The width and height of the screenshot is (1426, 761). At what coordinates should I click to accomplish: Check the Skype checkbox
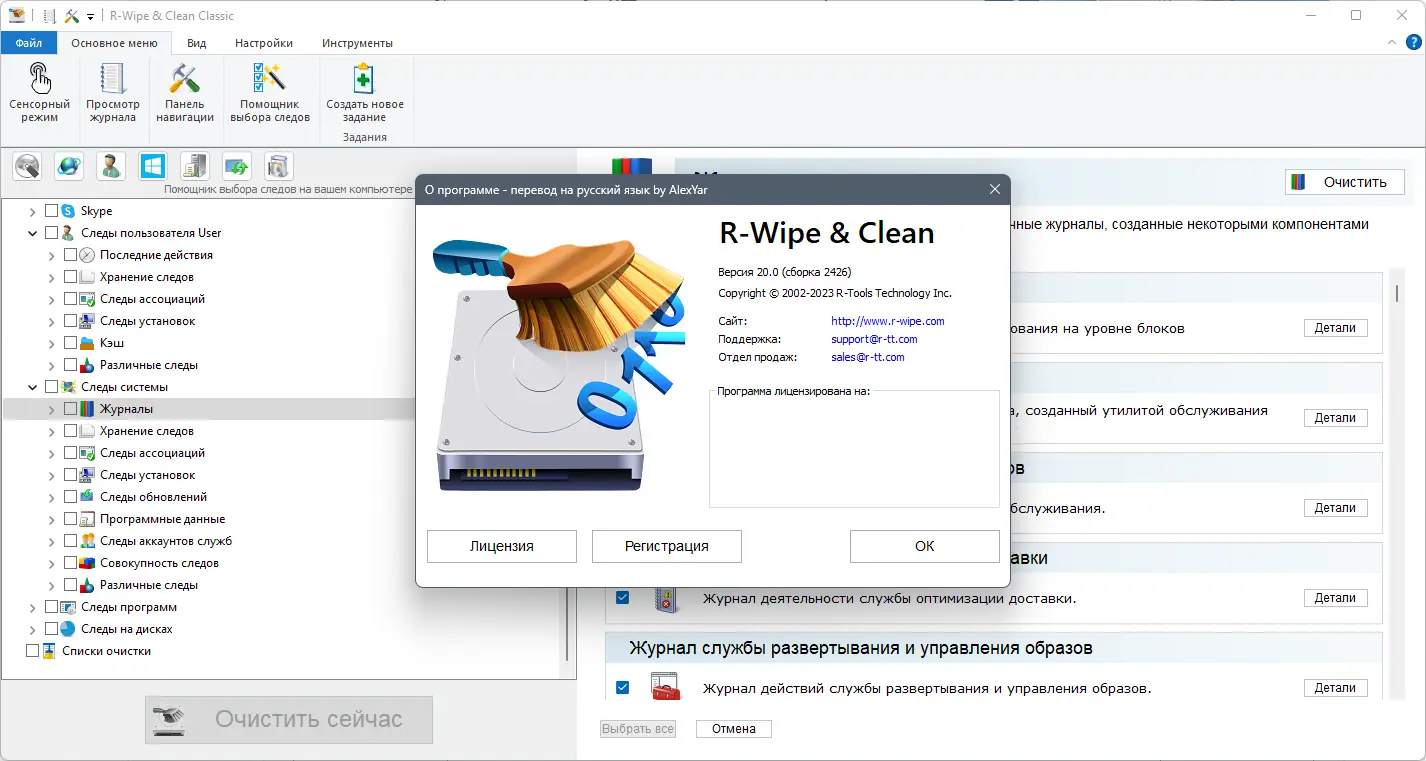click(x=51, y=211)
